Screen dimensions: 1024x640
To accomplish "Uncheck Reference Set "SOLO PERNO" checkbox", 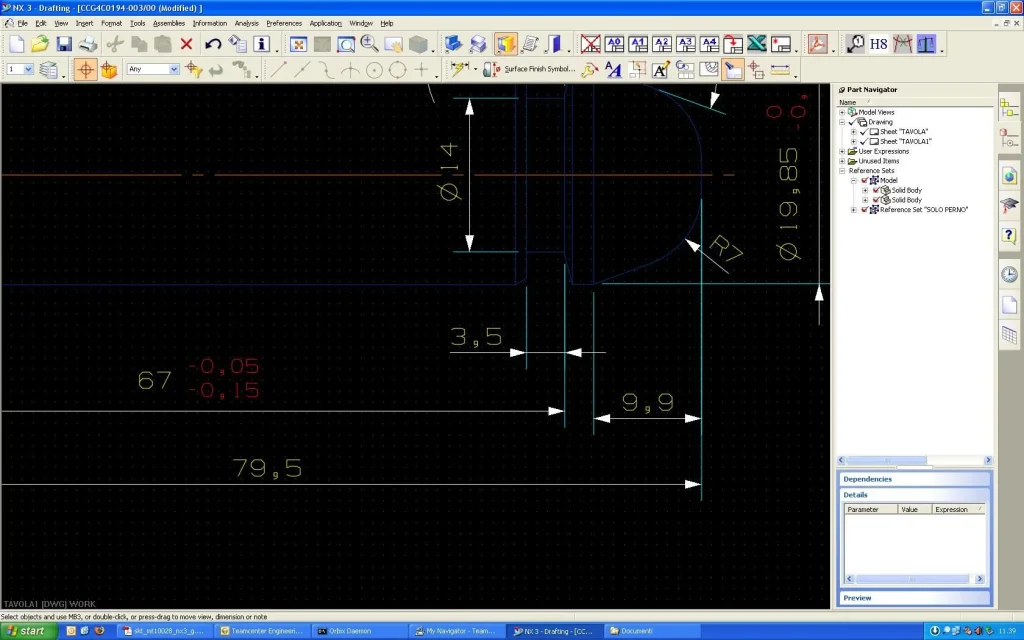I will pos(864,209).
